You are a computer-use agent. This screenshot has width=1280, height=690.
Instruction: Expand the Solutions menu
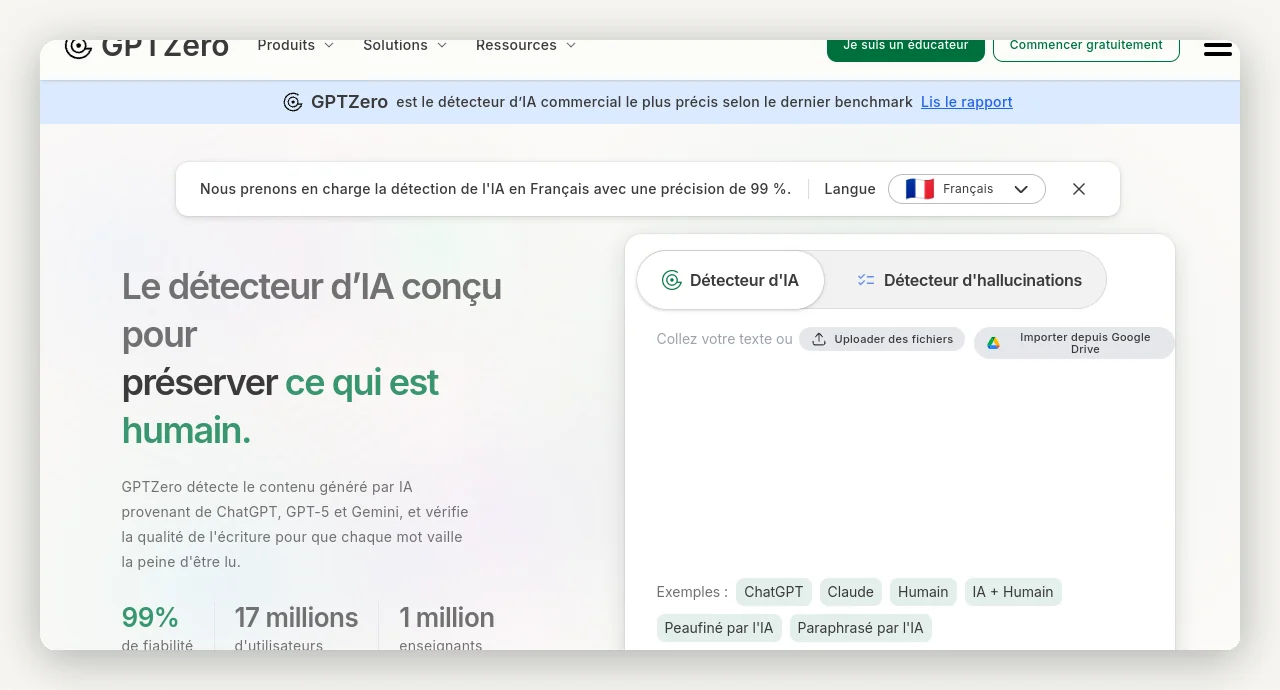pos(404,45)
